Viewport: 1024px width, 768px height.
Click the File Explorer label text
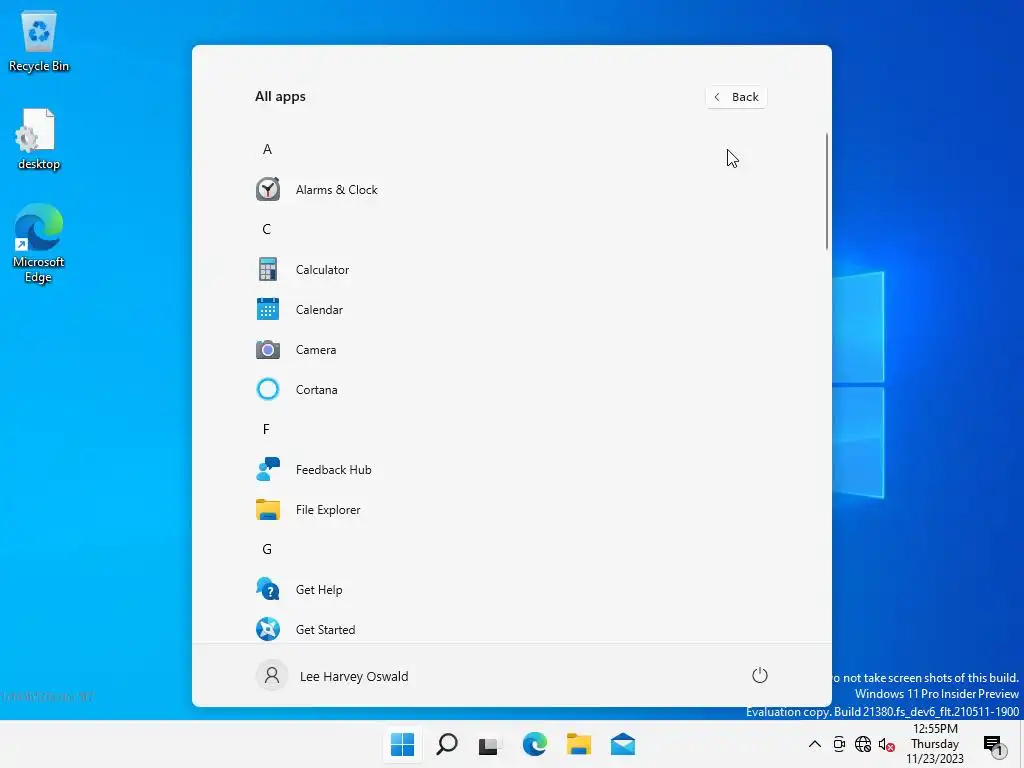[328, 509]
